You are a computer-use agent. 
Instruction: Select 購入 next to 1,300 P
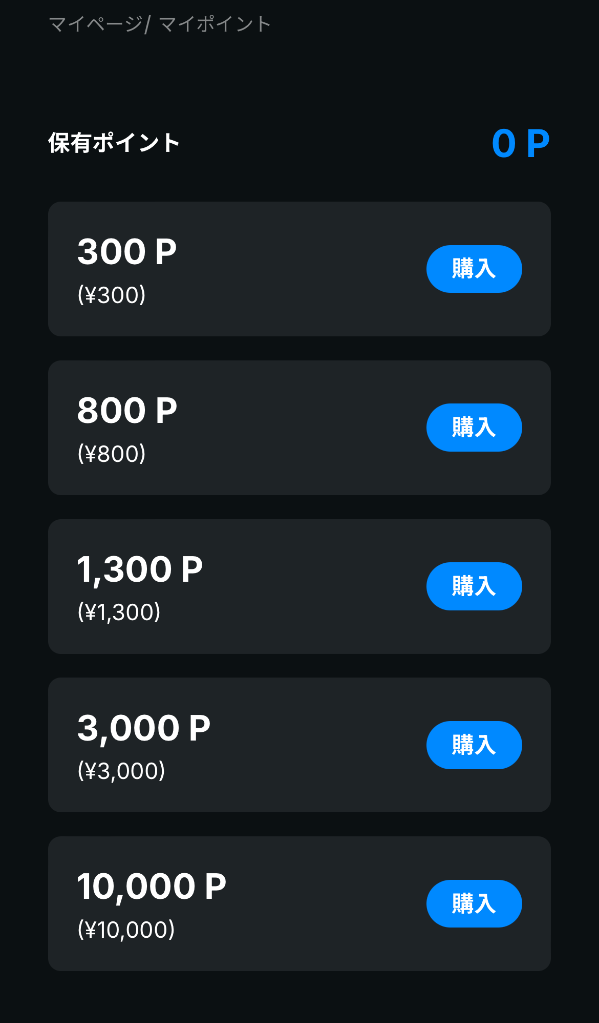pos(474,586)
